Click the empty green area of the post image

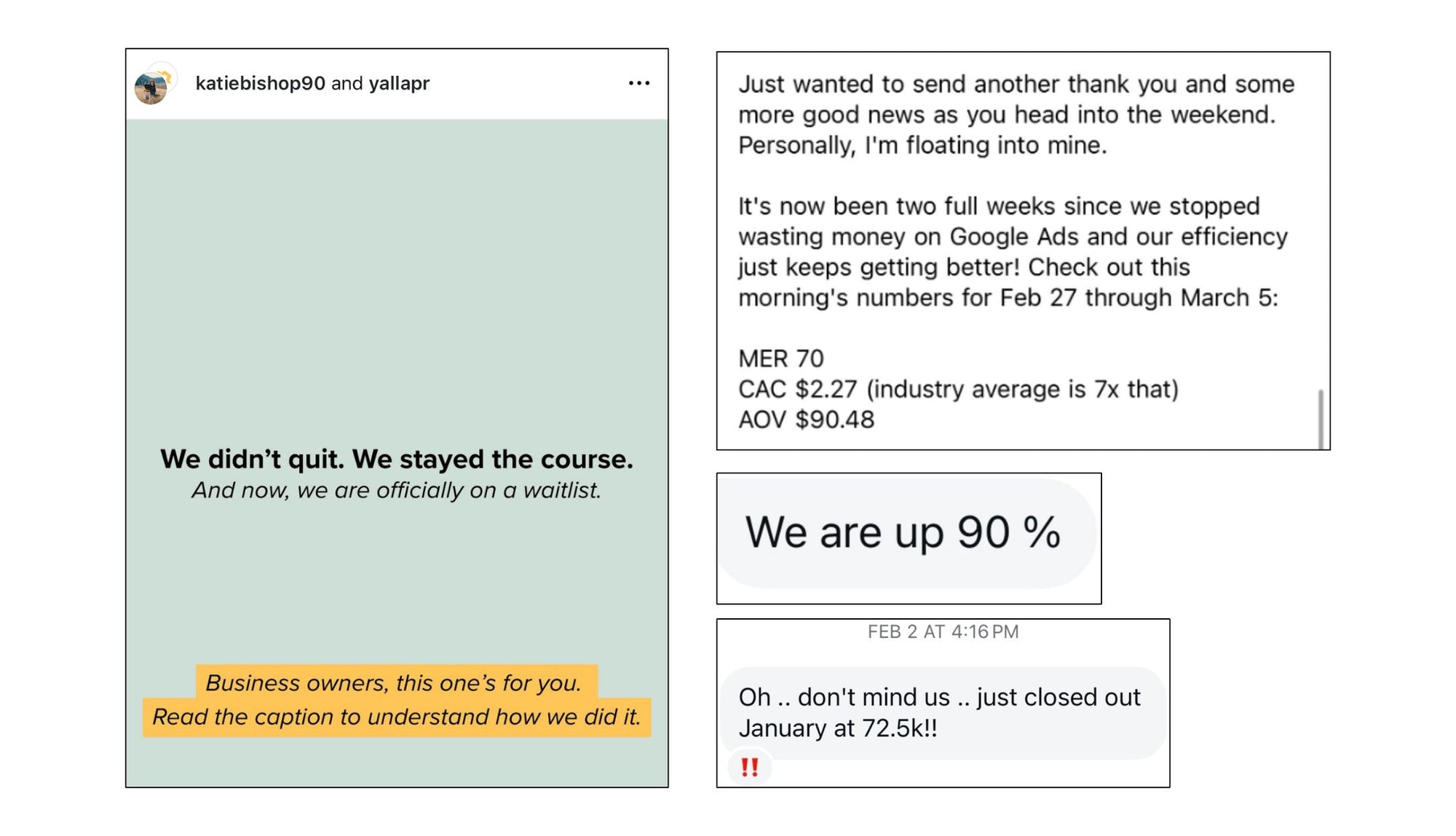coord(397,277)
